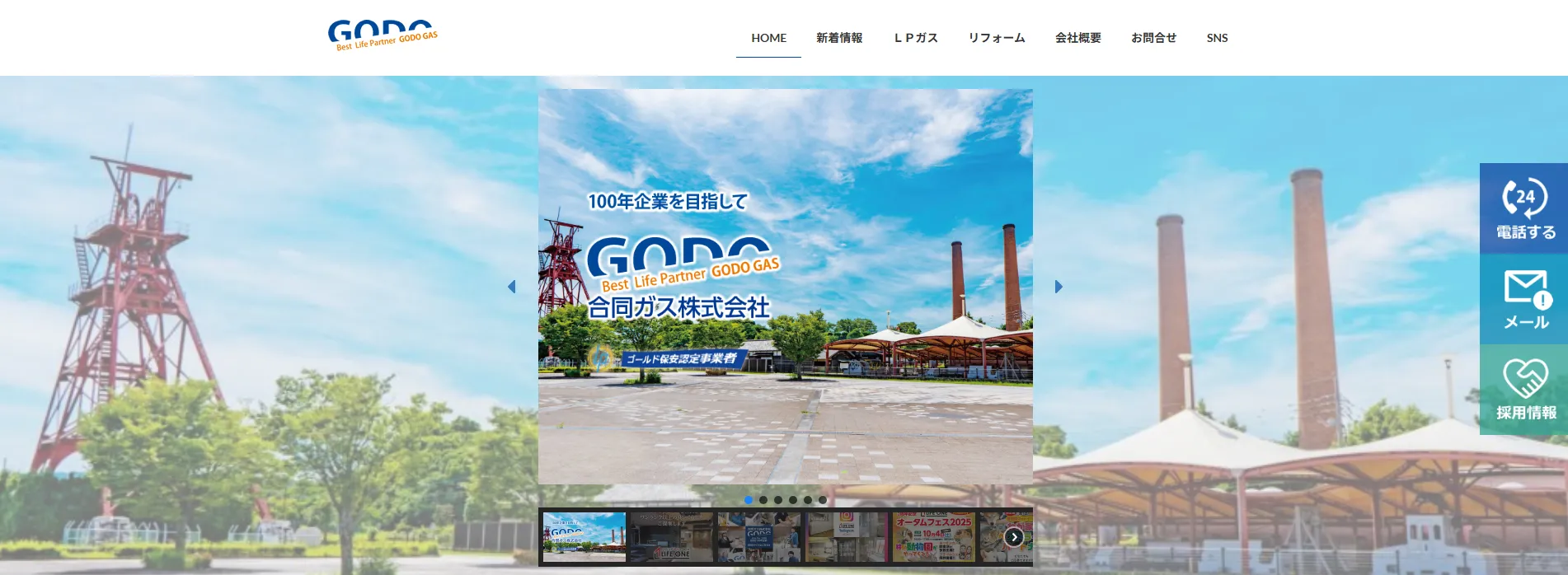Viewport: 1568px width, 575px height.
Task: Choose the Instagram thumbnail
Action: coord(847,537)
